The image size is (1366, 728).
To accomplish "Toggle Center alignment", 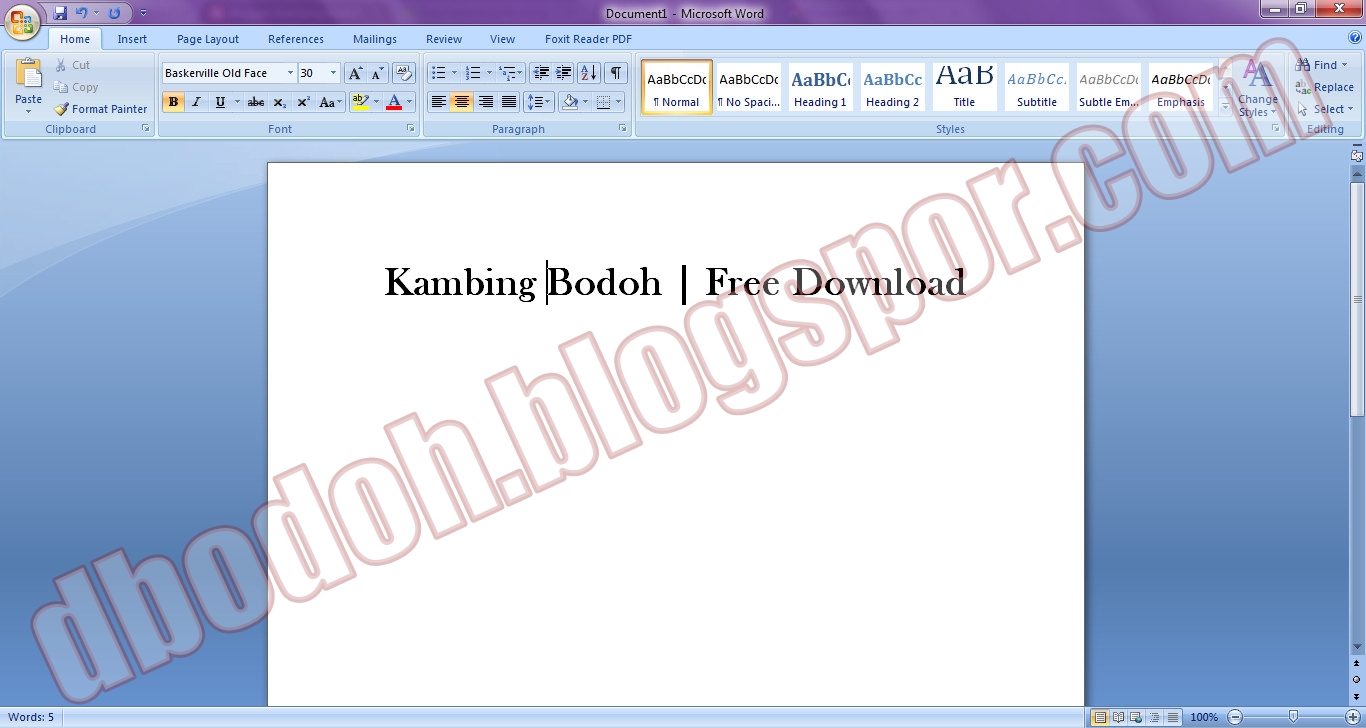I will [462, 102].
